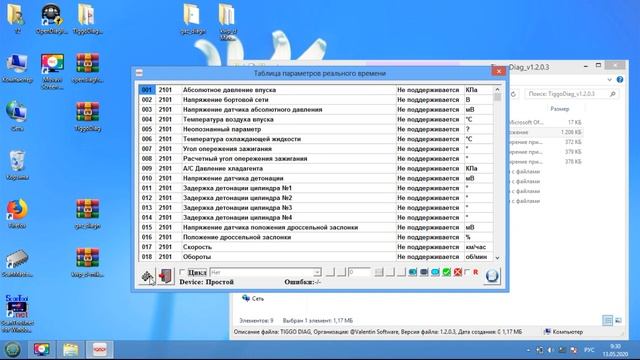Screen dimensions: 640x360
Task: Open the Firefox desktop shortcut
Action: point(17,213)
